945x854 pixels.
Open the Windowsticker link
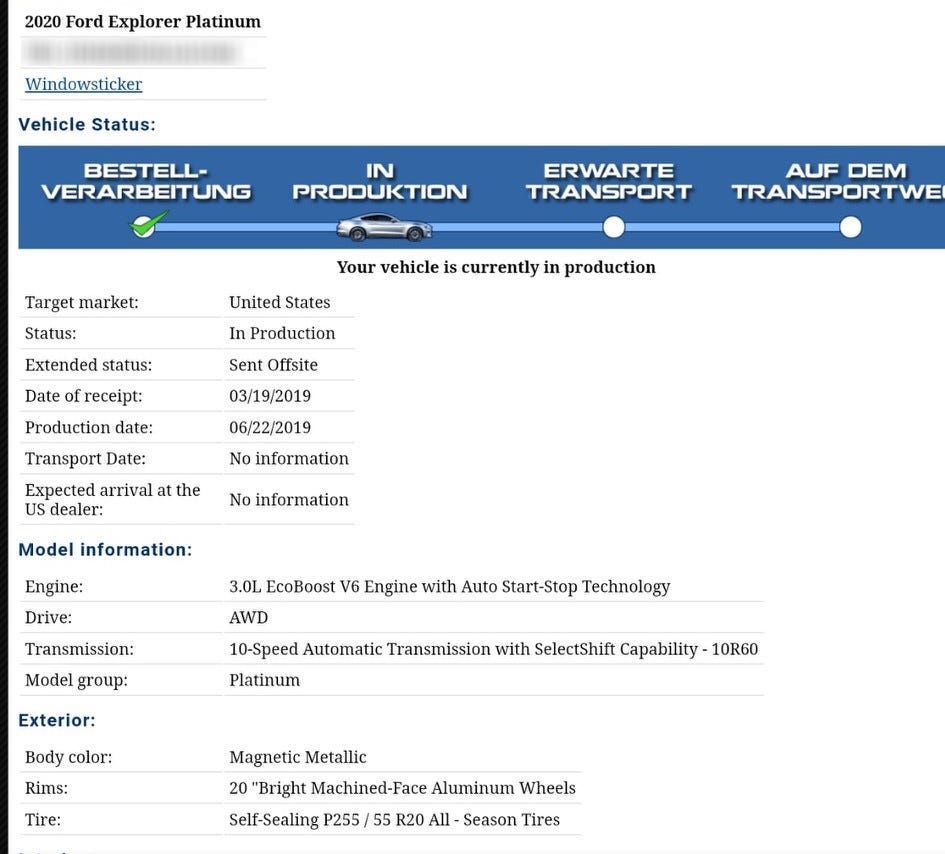click(83, 84)
